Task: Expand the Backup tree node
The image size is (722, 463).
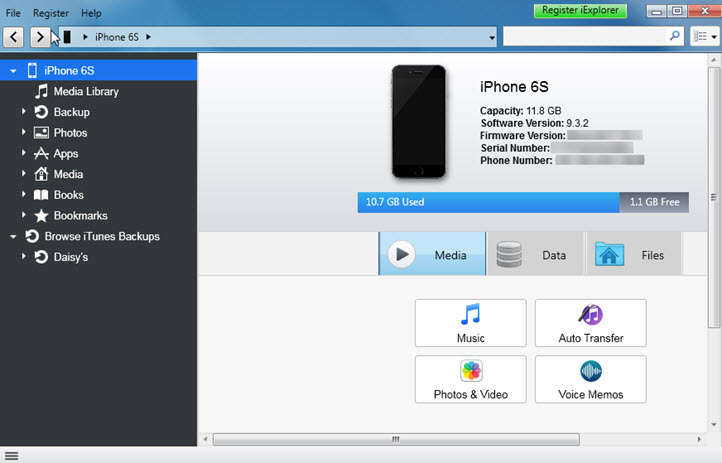Action: point(23,111)
